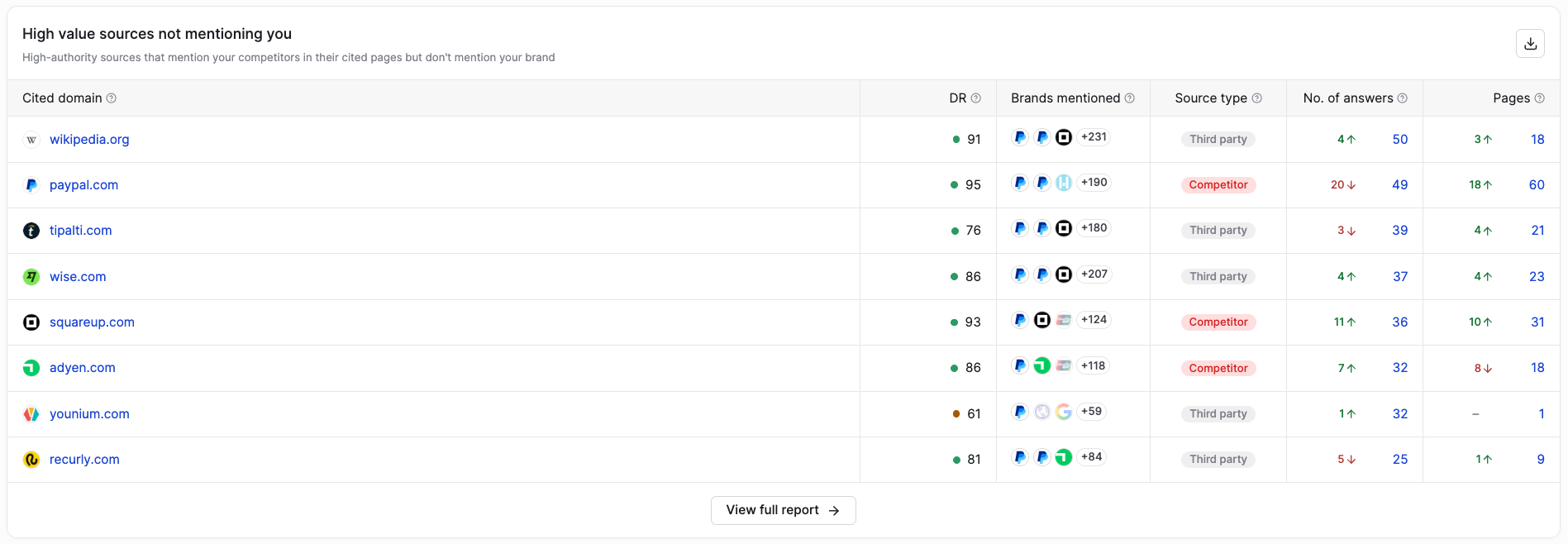Click pages count 60 for paypal.com

(x=1537, y=185)
